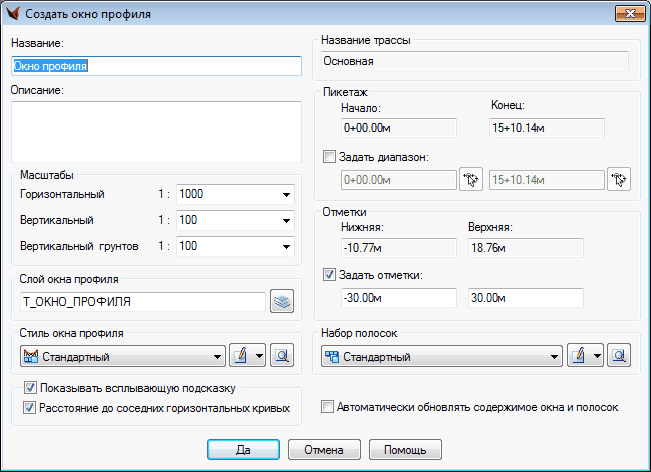Screen dimensions: 651x472
Task: Click edit icon for Набор полосок
Action: 577,356
